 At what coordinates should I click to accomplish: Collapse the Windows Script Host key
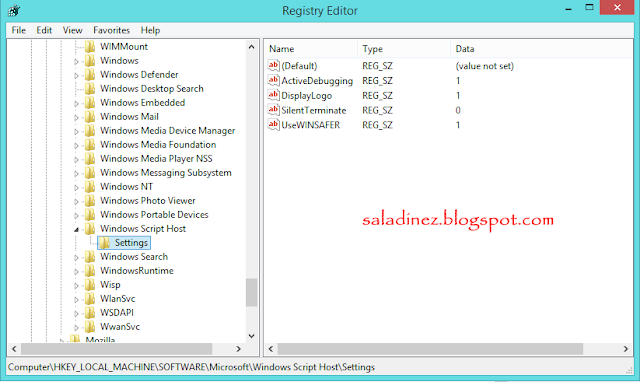[x=76, y=230]
